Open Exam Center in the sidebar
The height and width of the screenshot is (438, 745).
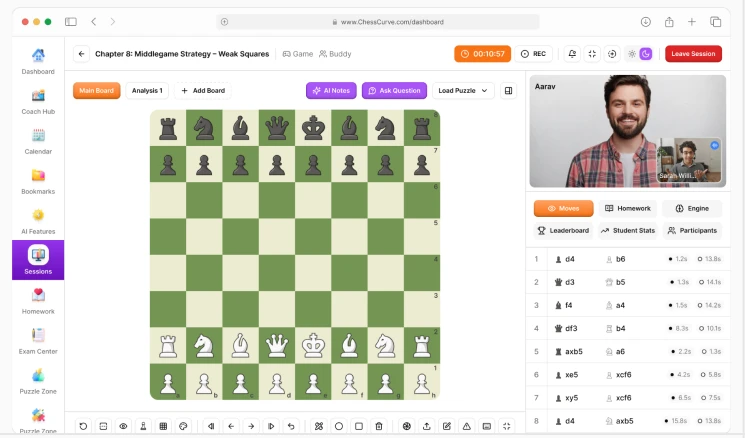[38, 341]
